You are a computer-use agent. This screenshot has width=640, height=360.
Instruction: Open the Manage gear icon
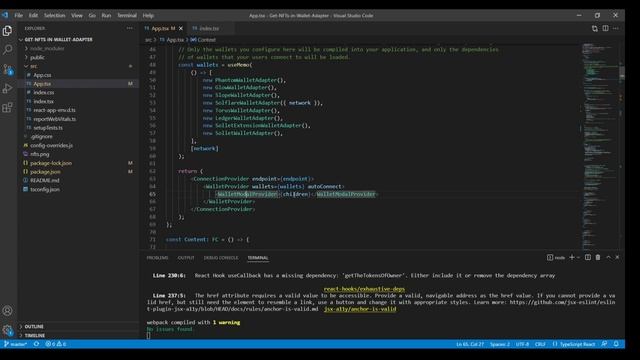coord(7,330)
